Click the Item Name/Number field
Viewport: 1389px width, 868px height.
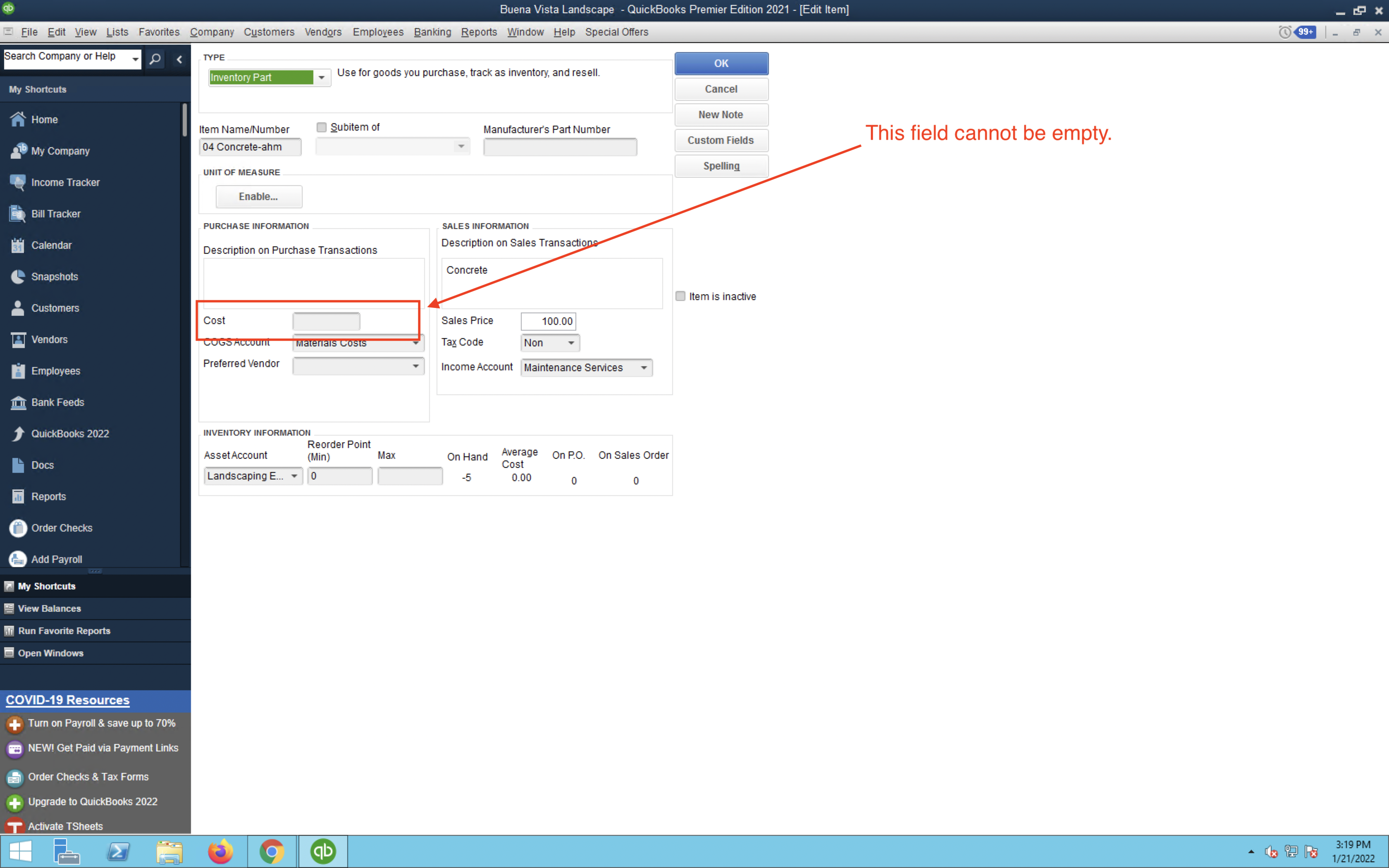pyautogui.click(x=250, y=147)
